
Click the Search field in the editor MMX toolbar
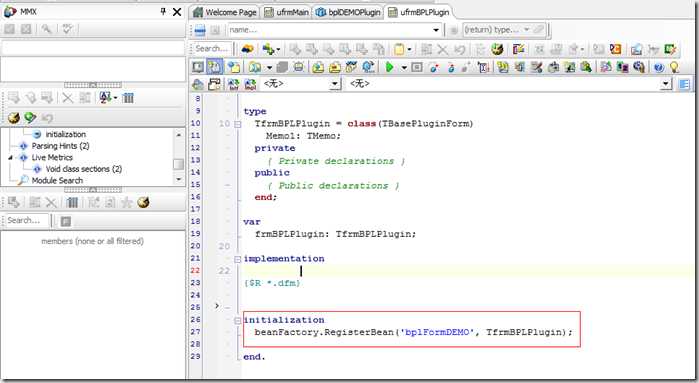coord(212,49)
